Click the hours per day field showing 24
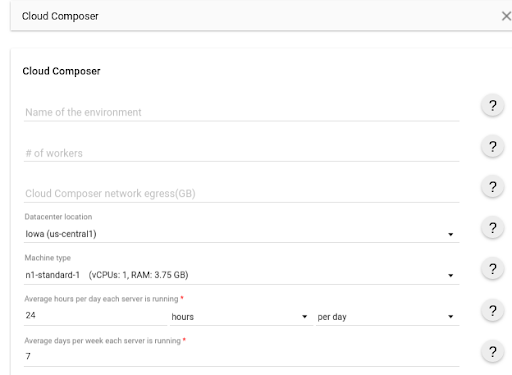The height and width of the screenshot is (375, 512). pyautogui.click(x=95, y=316)
